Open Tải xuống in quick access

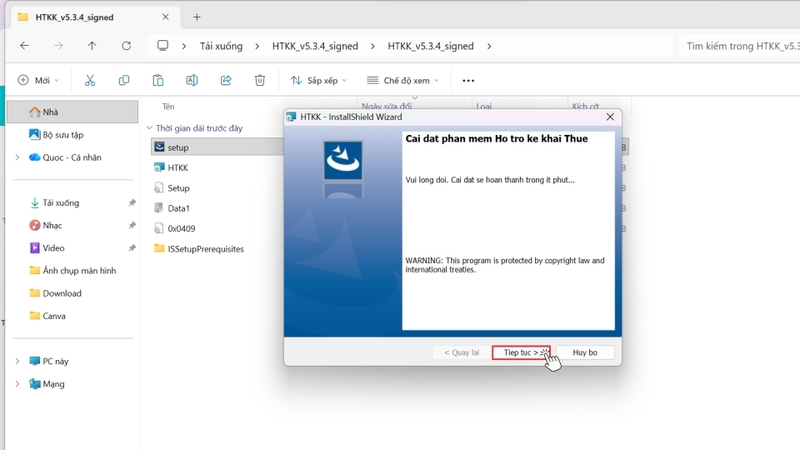coord(61,203)
